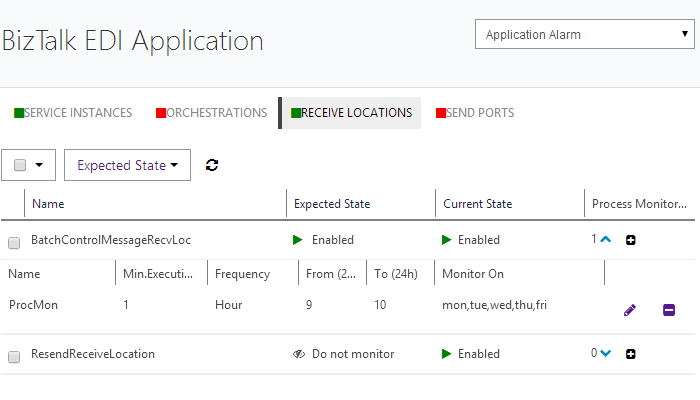The image size is (700, 400).
Task: Edit ProcMon with the pencil icon
Action: (x=629, y=310)
